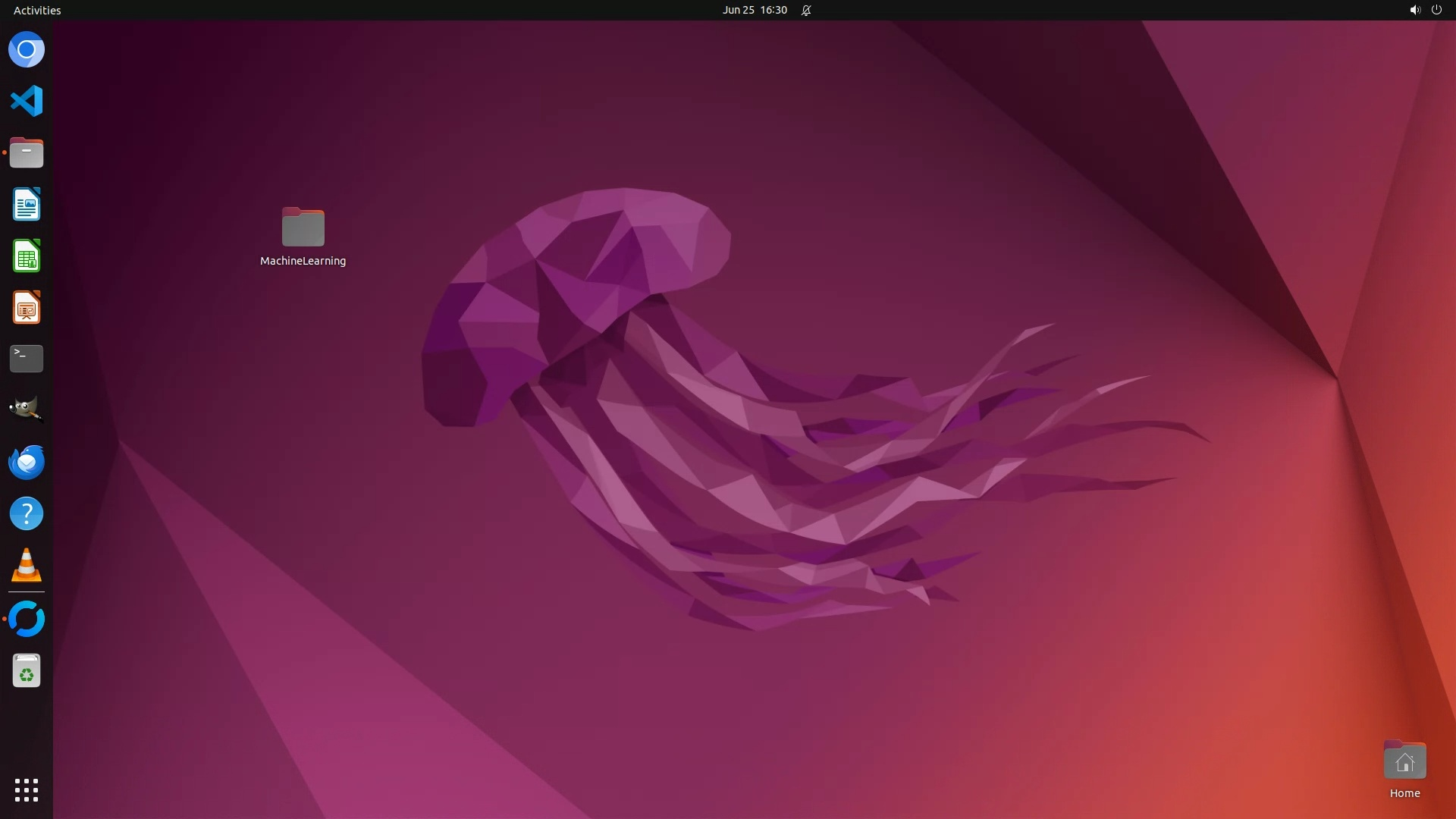Viewport: 1456px width, 819px height.
Task: Open the Help application icon
Action: [x=27, y=513]
